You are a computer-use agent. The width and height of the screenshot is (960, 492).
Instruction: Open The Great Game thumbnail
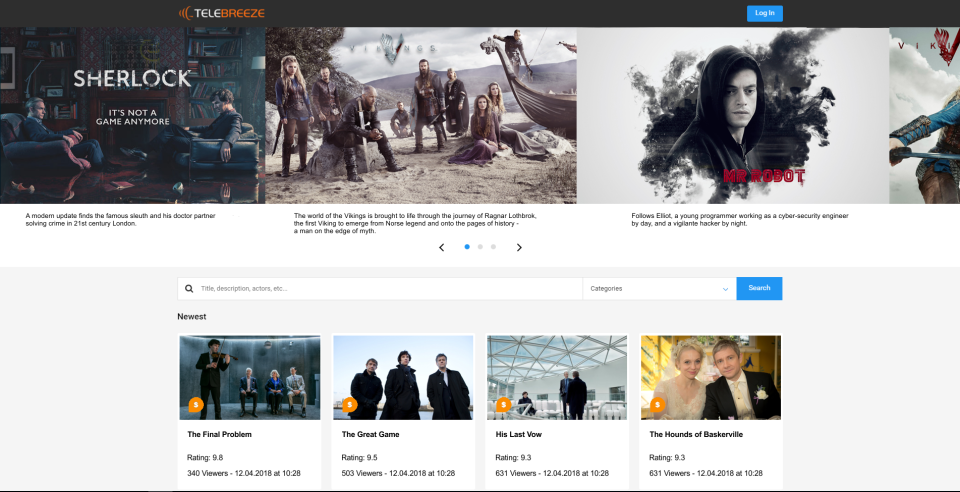click(403, 378)
